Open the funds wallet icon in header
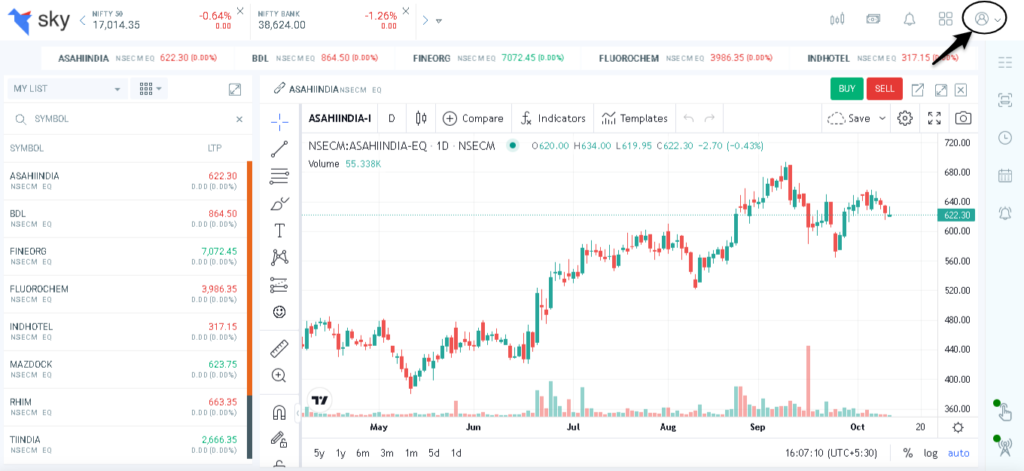Screen dimensions: 1024x471 [x=873, y=19]
